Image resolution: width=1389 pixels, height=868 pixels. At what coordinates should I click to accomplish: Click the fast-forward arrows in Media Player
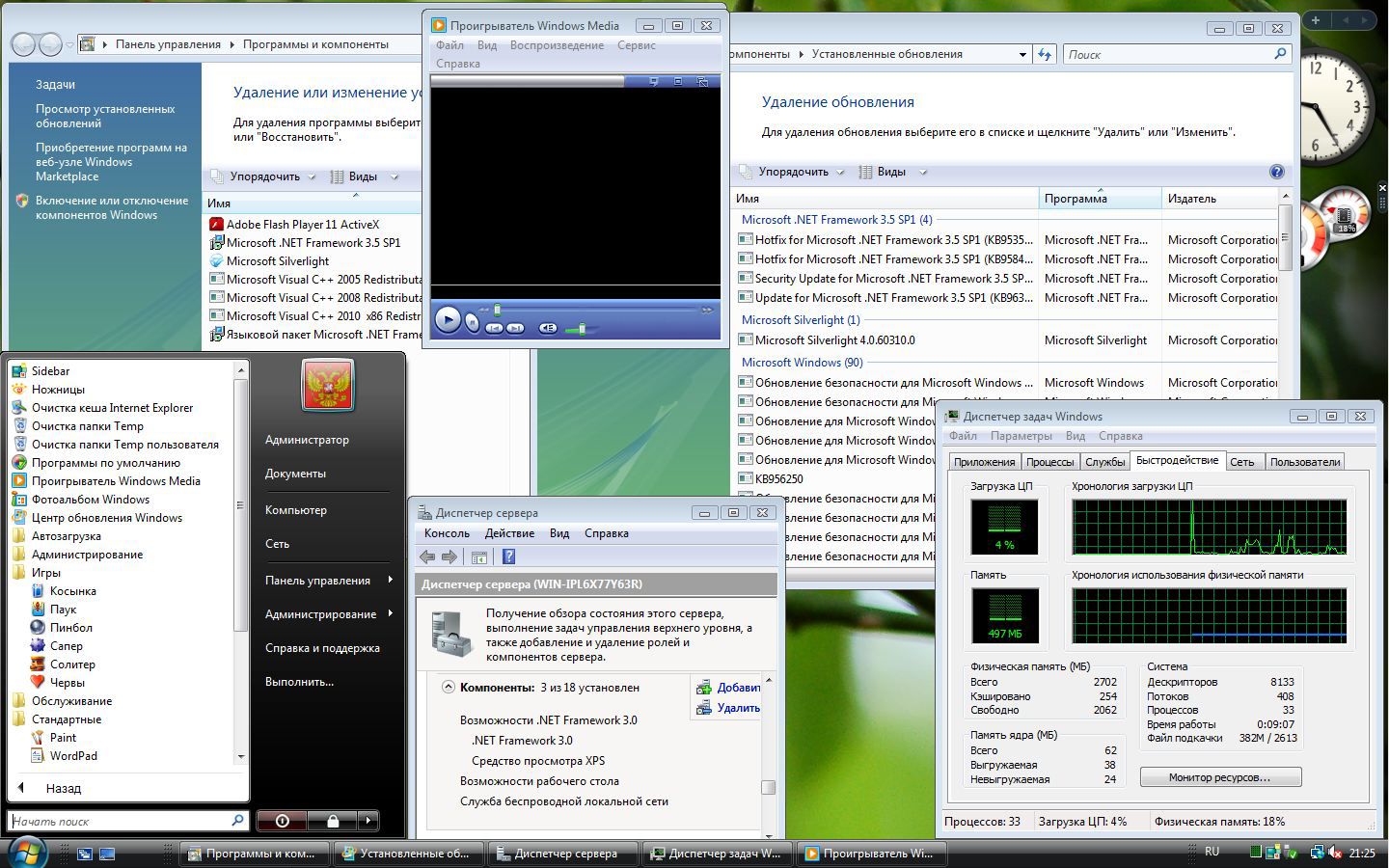point(707,310)
